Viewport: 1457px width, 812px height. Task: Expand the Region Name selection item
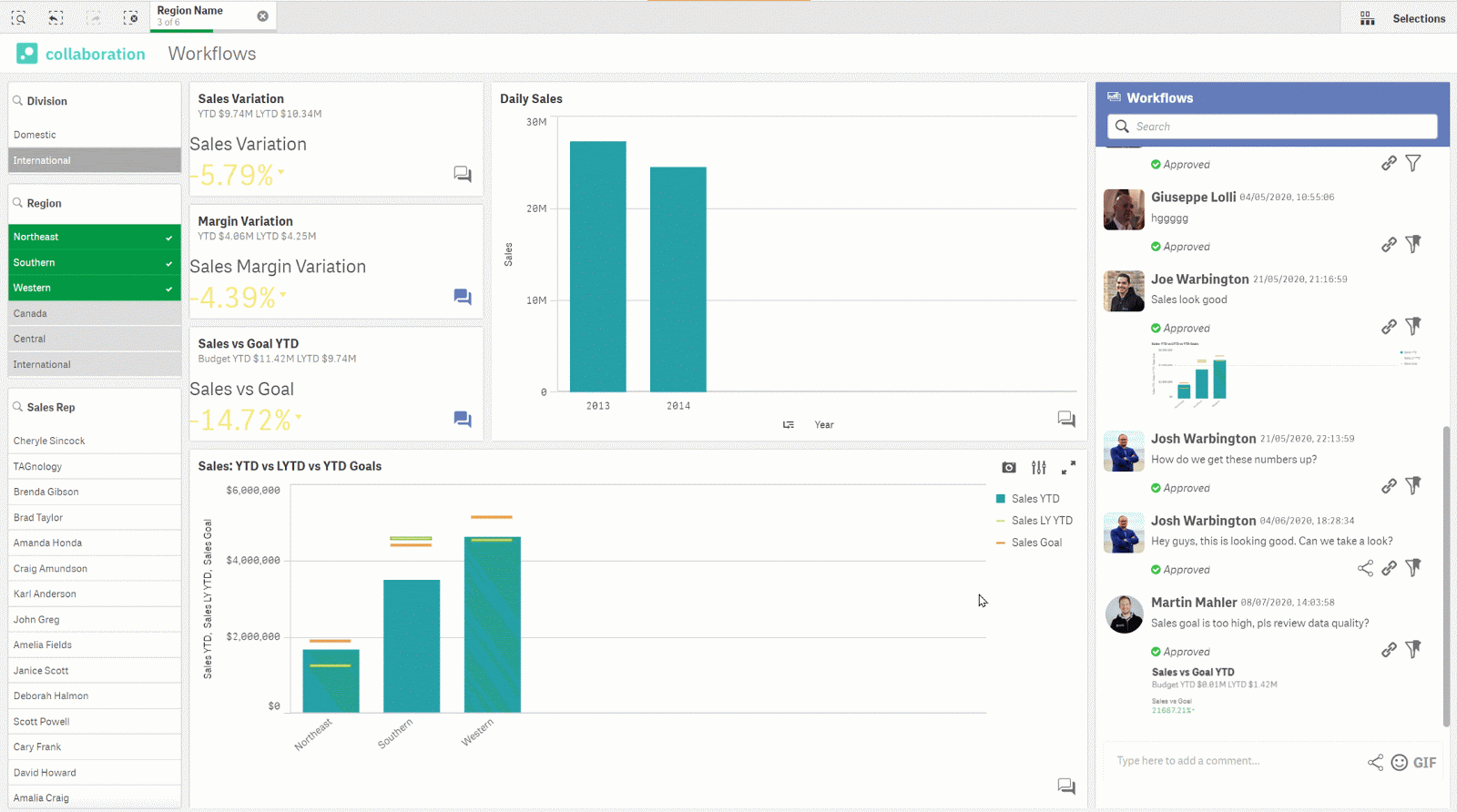202,15
